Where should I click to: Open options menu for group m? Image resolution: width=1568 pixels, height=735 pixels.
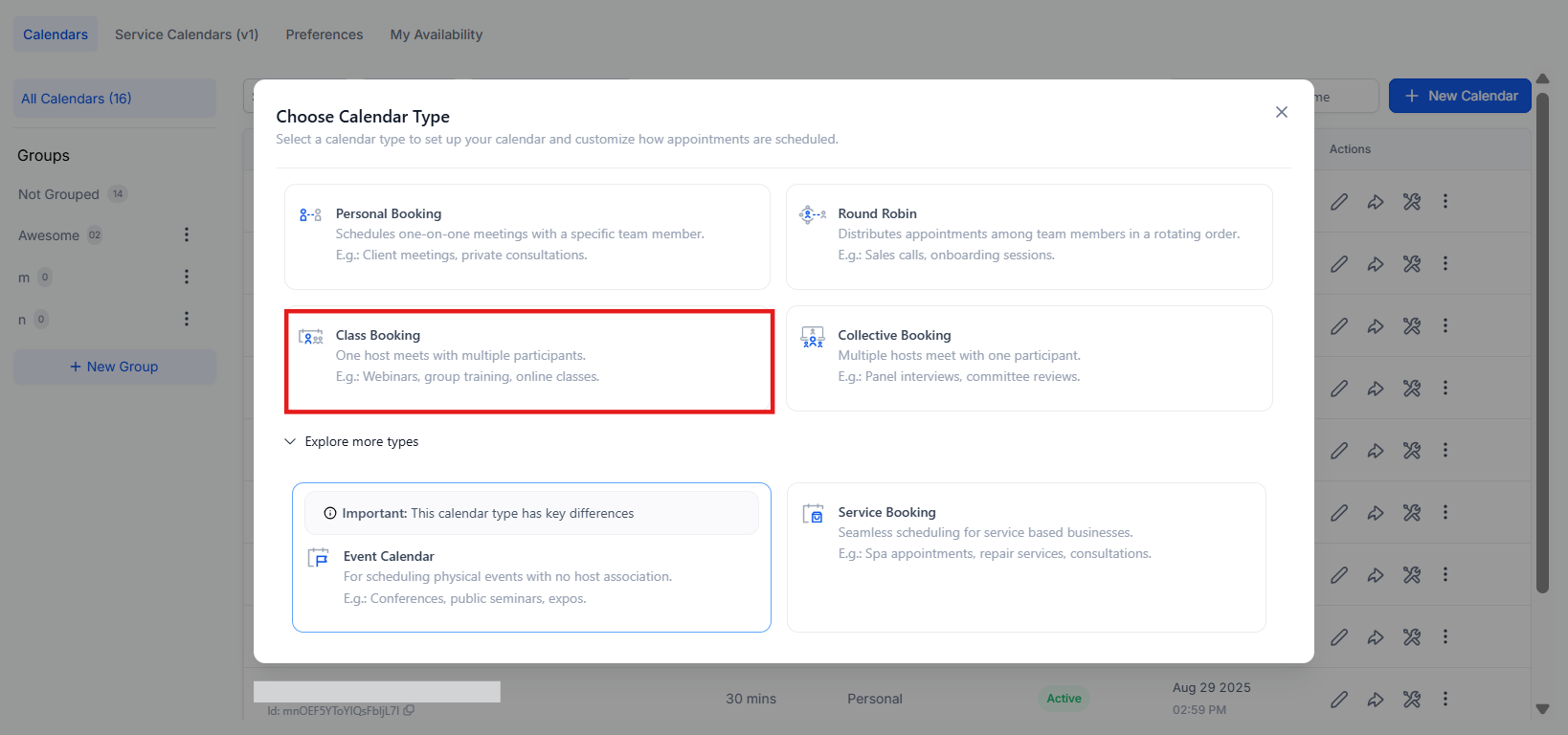point(187,278)
